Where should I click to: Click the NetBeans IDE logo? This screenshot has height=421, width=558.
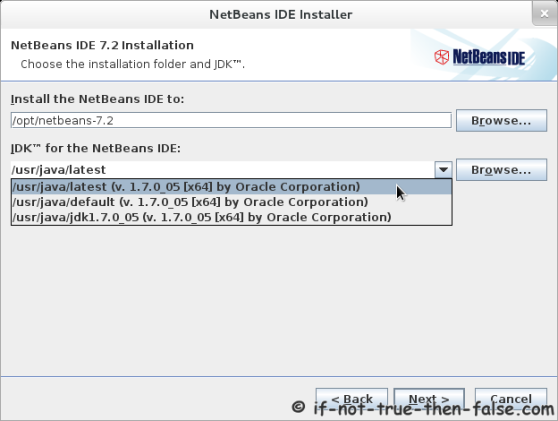coord(479,57)
